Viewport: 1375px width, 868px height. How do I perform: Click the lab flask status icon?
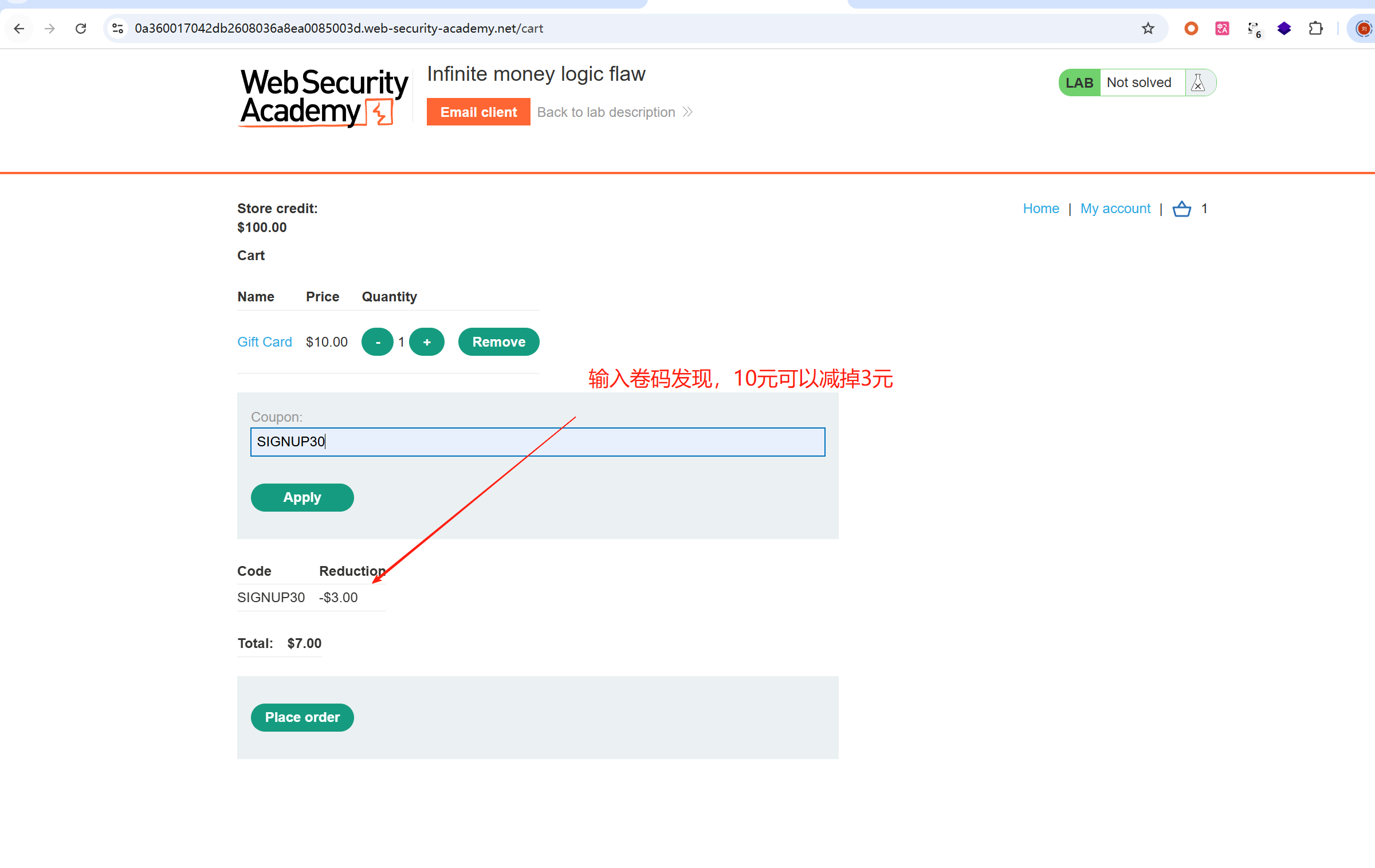1198,83
